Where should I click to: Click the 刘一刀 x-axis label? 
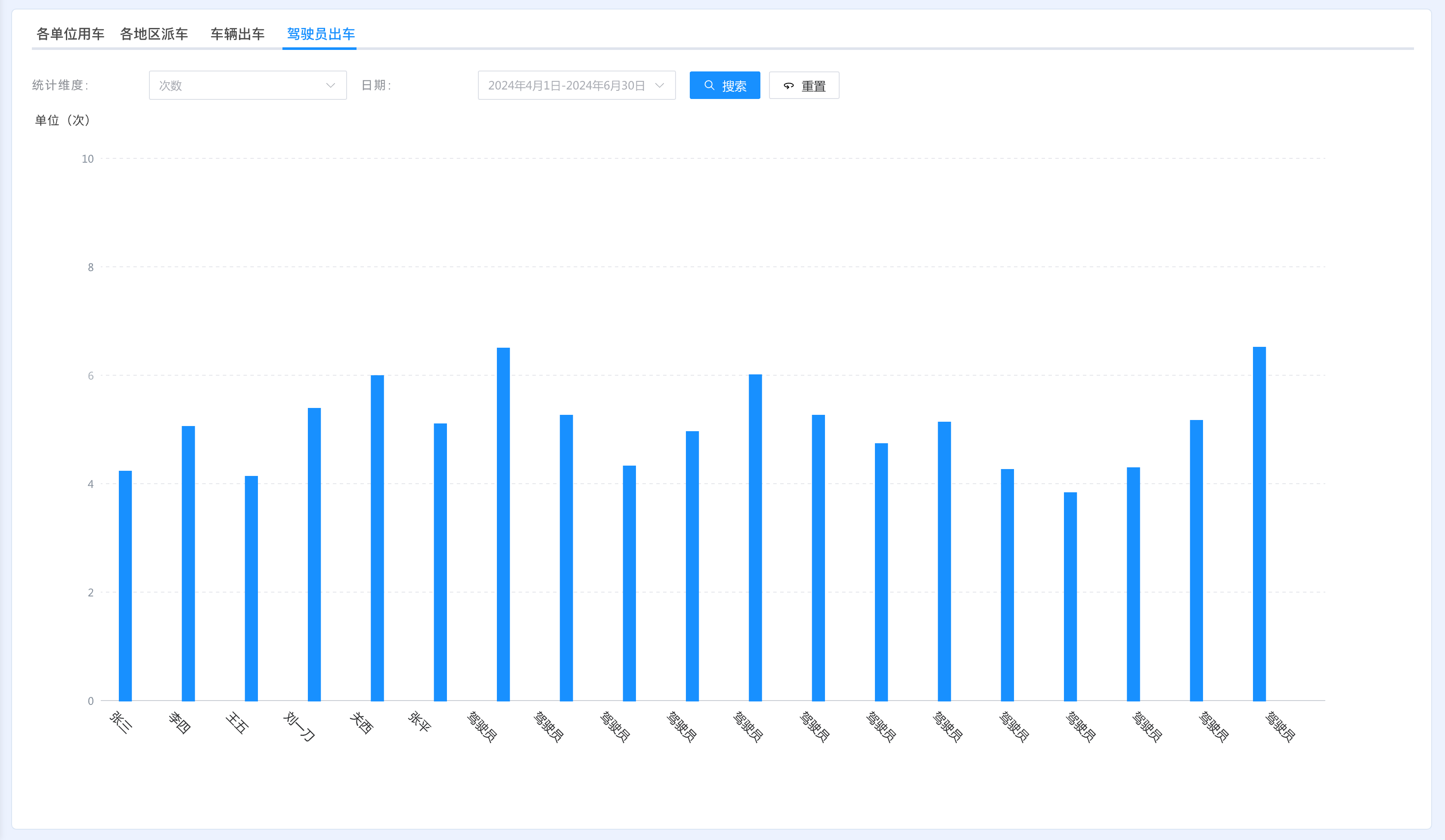tap(299, 726)
